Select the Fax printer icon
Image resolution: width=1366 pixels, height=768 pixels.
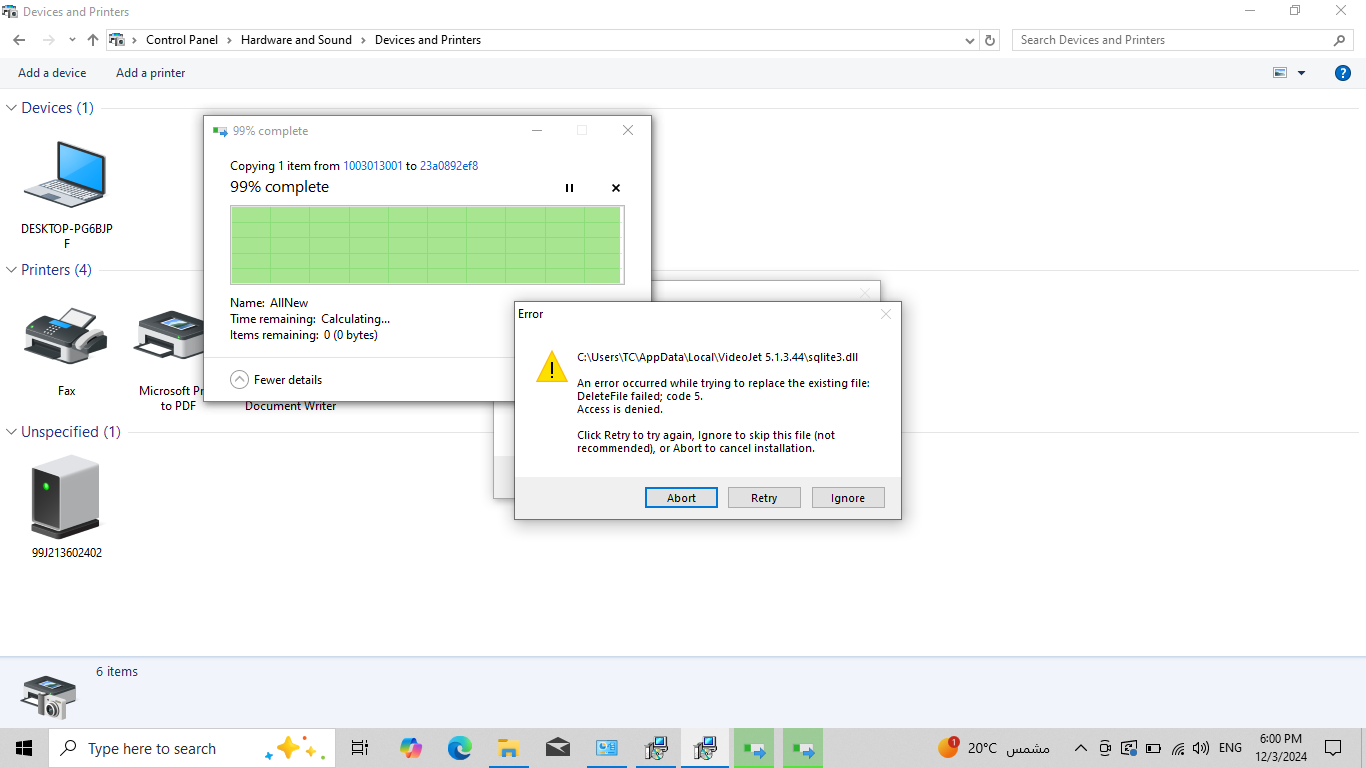pyautogui.click(x=66, y=337)
